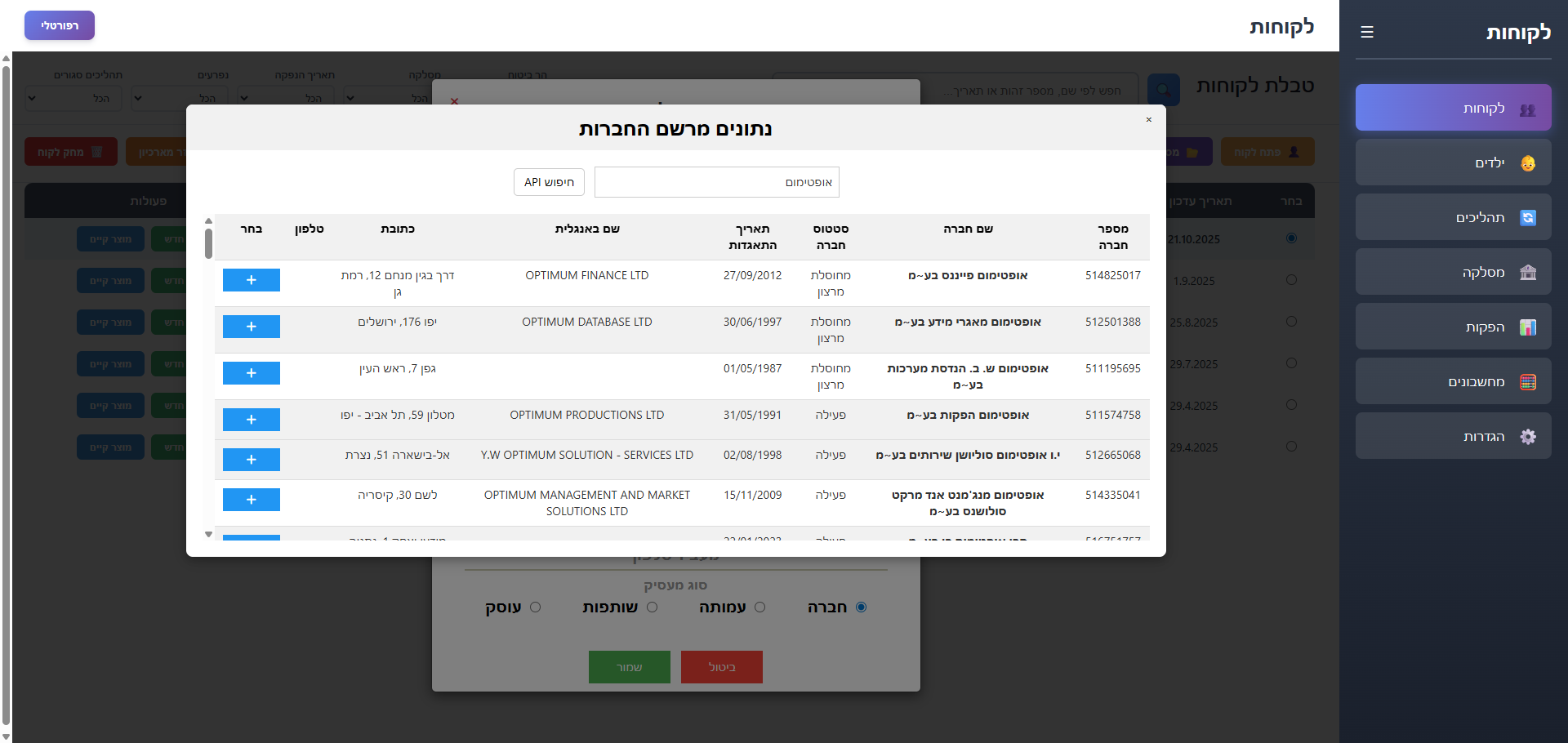Open לקוחות section in the sidebar
1568x743 pixels.
(1454, 108)
